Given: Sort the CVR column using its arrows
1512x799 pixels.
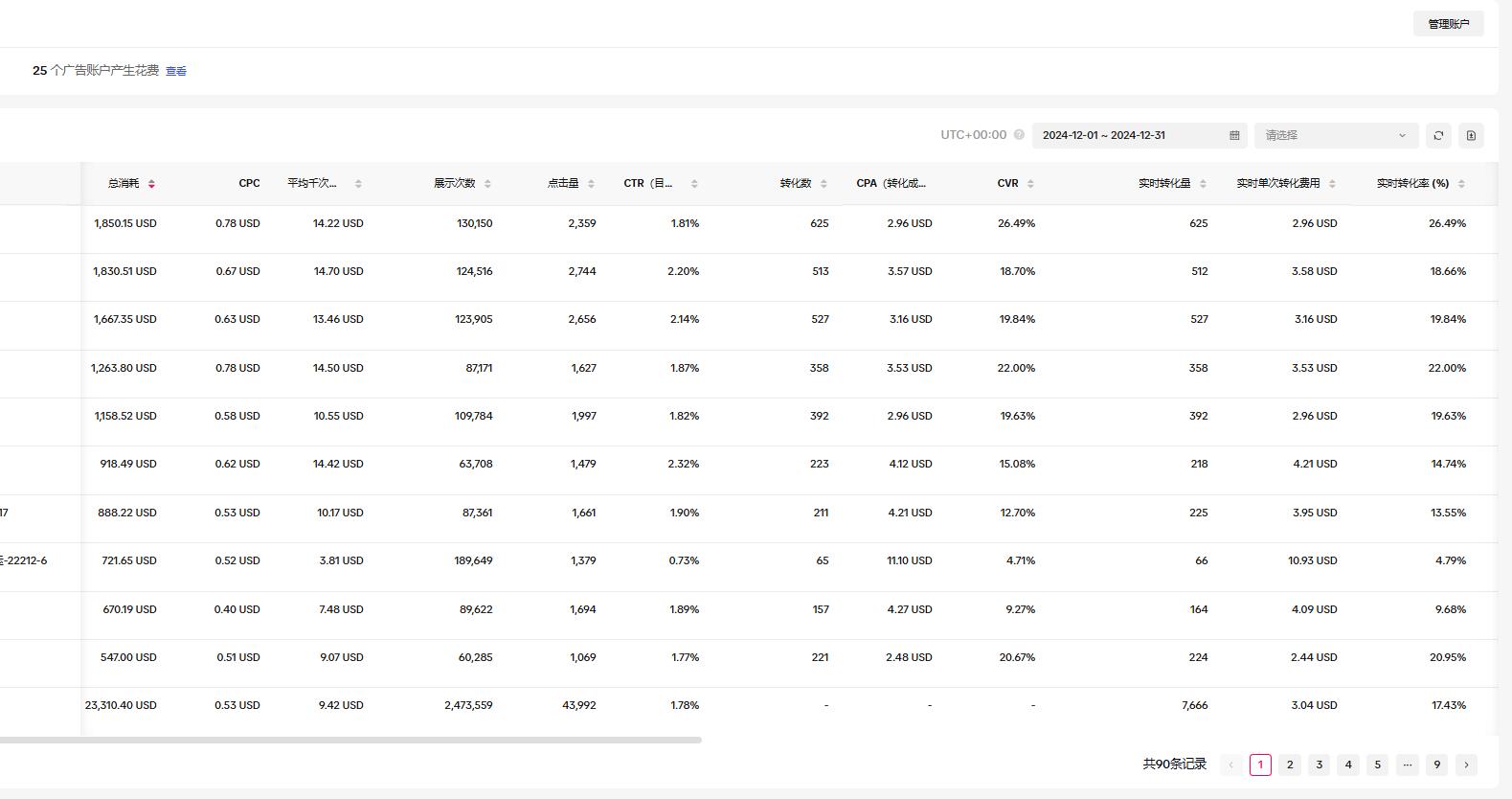Looking at the screenshot, I should [x=1030, y=184].
